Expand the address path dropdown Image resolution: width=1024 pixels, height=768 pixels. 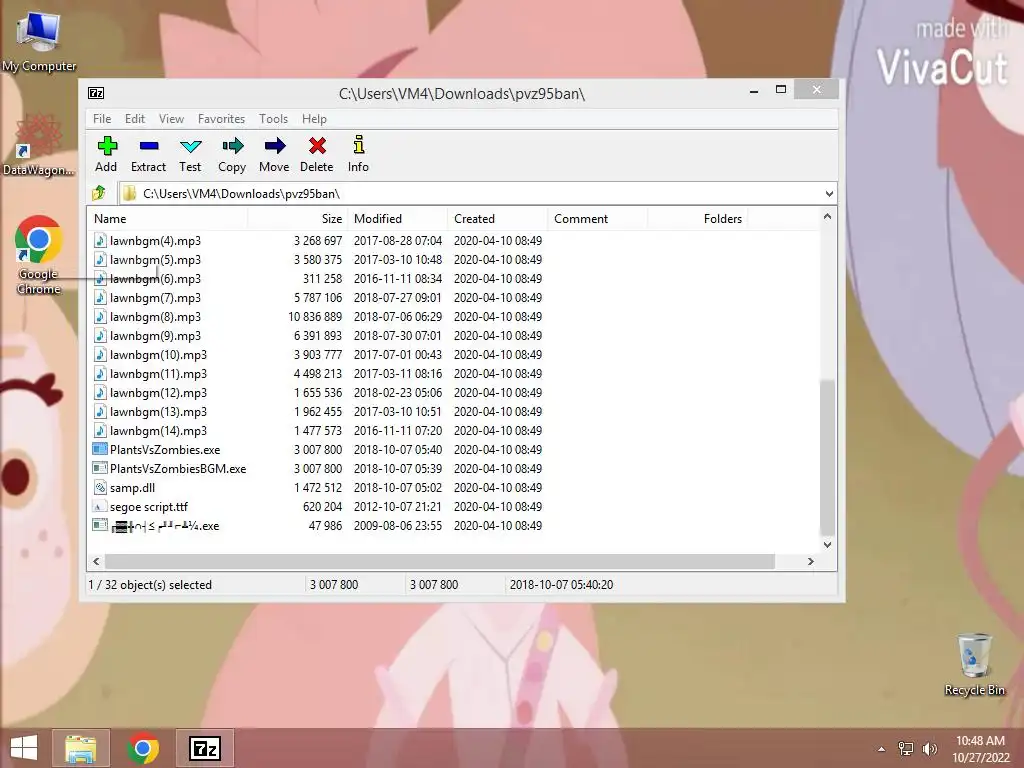coord(829,193)
